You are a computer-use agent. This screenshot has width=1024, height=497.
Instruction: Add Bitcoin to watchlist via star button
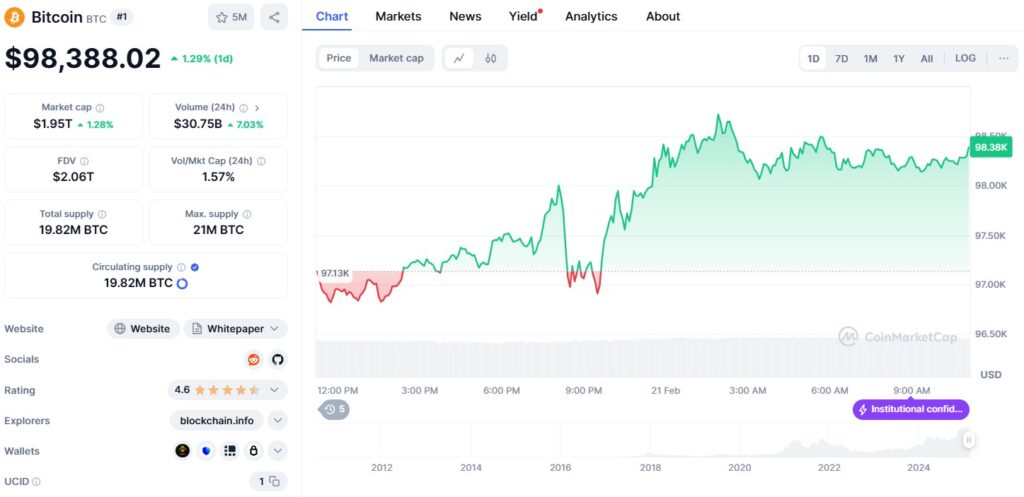click(x=231, y=17)
